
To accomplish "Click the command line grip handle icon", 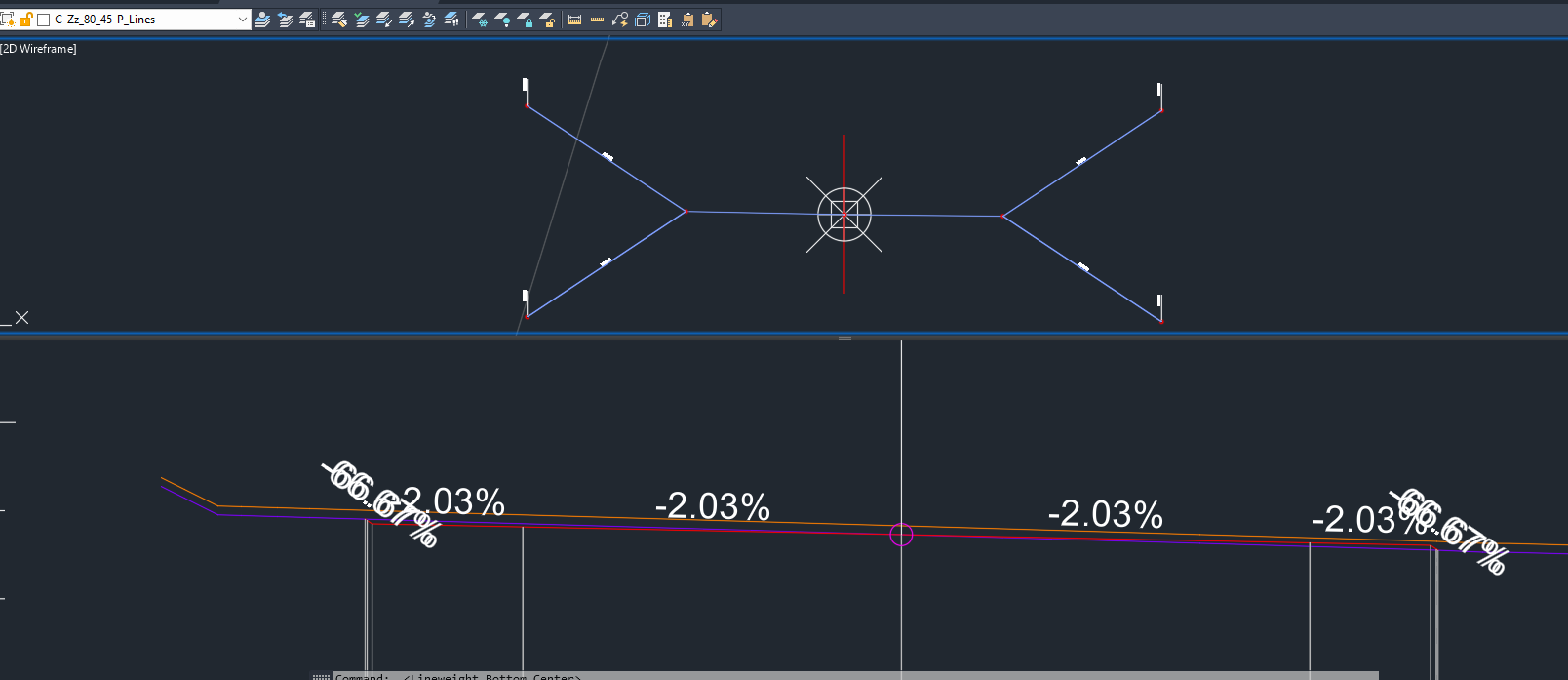I will tap(321, 676).
